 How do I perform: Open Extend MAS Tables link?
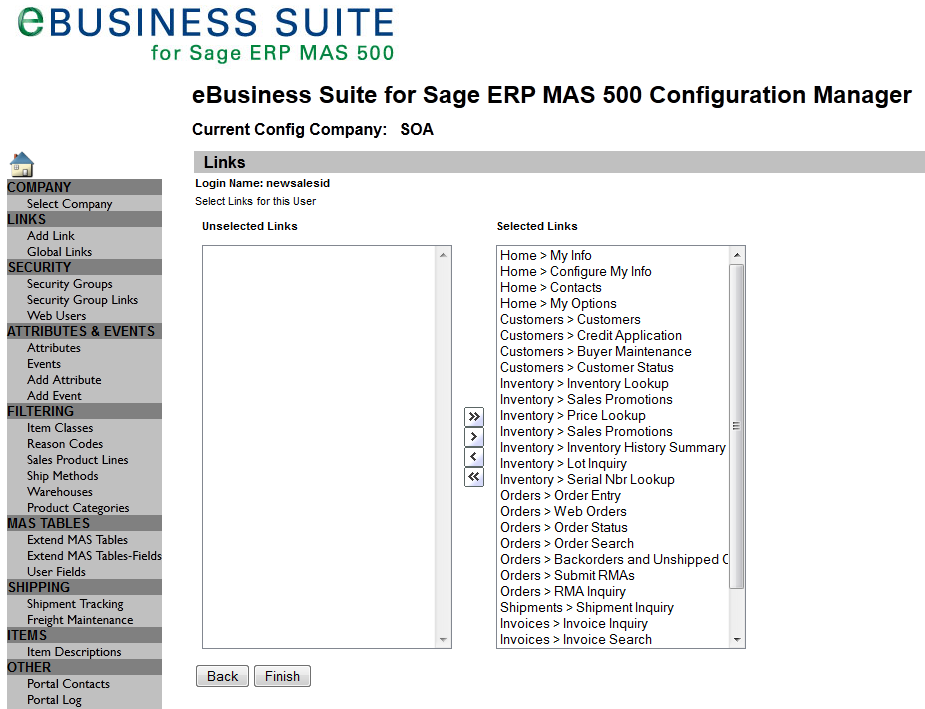coord(77,540)
